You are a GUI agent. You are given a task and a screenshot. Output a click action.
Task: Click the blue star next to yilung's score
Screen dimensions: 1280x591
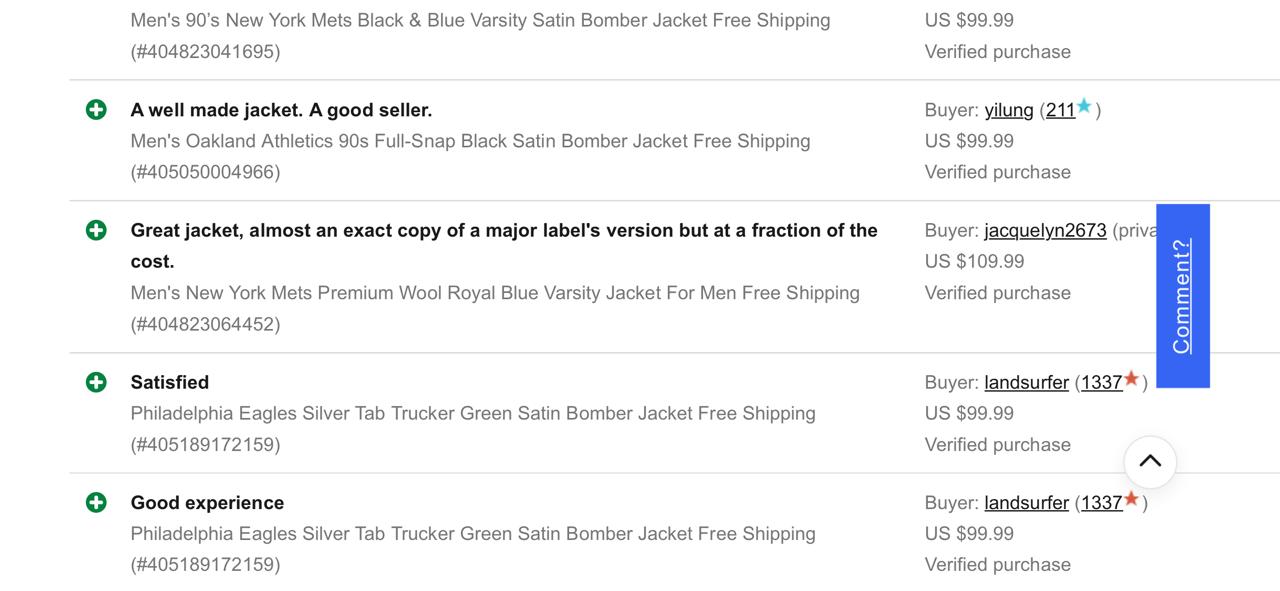point(1084,106)
